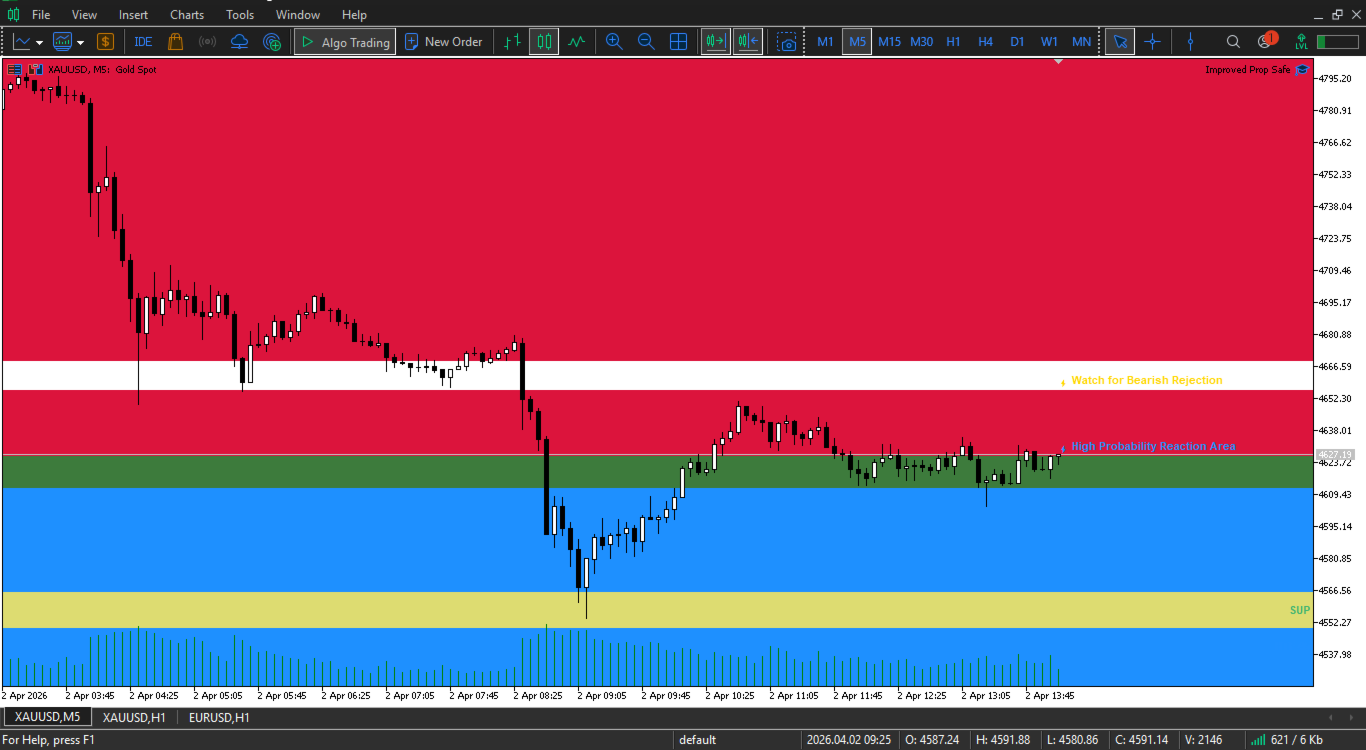Toggle chart shift from right border
The height and width of the screenshot is (750, 1366).
click(747, 42)
